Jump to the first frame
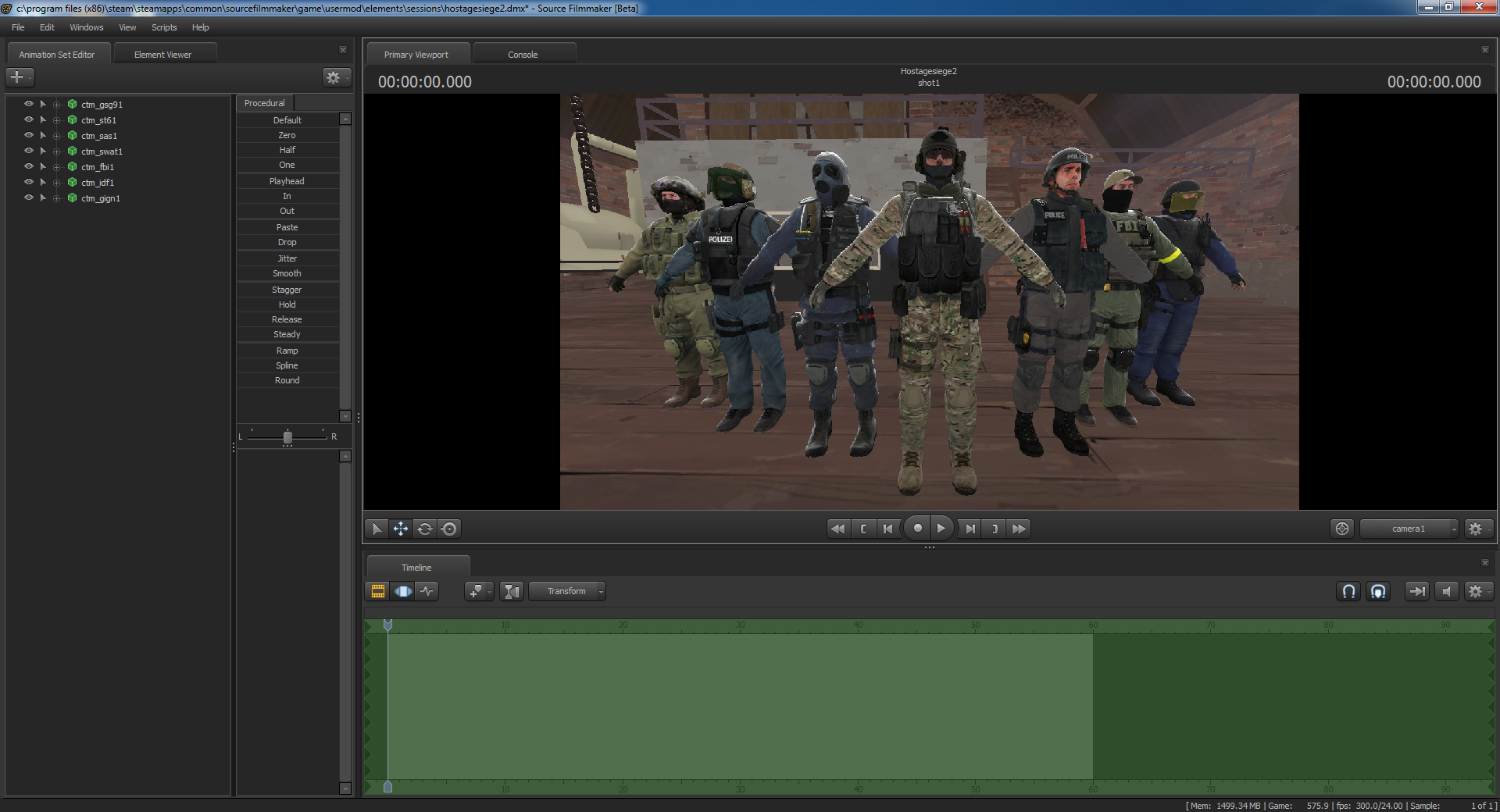 pos(838,529)
